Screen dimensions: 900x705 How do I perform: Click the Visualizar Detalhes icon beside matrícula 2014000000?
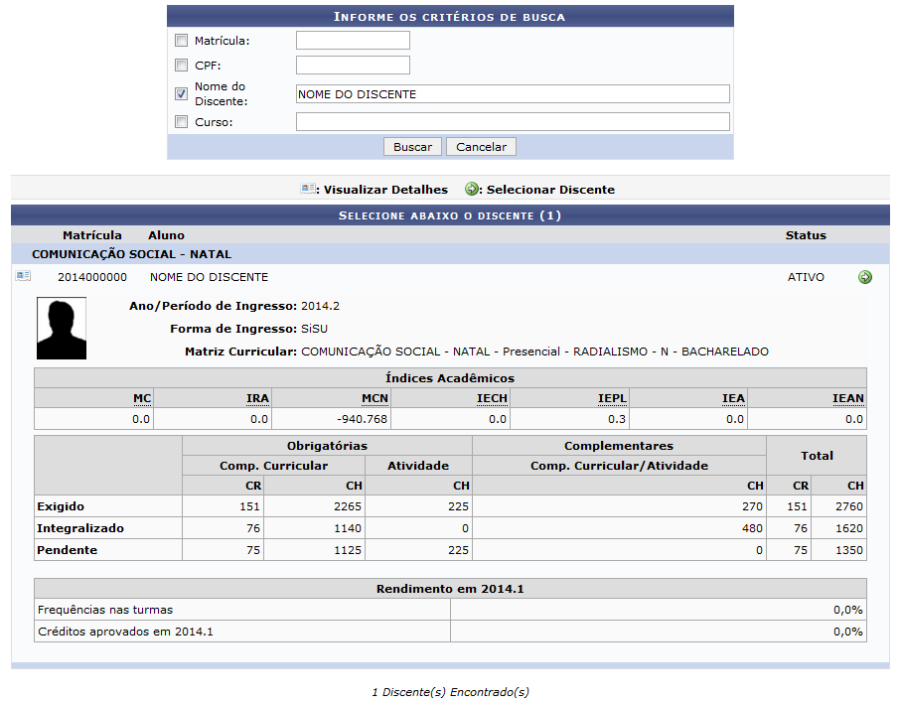(x=23, y=277)
